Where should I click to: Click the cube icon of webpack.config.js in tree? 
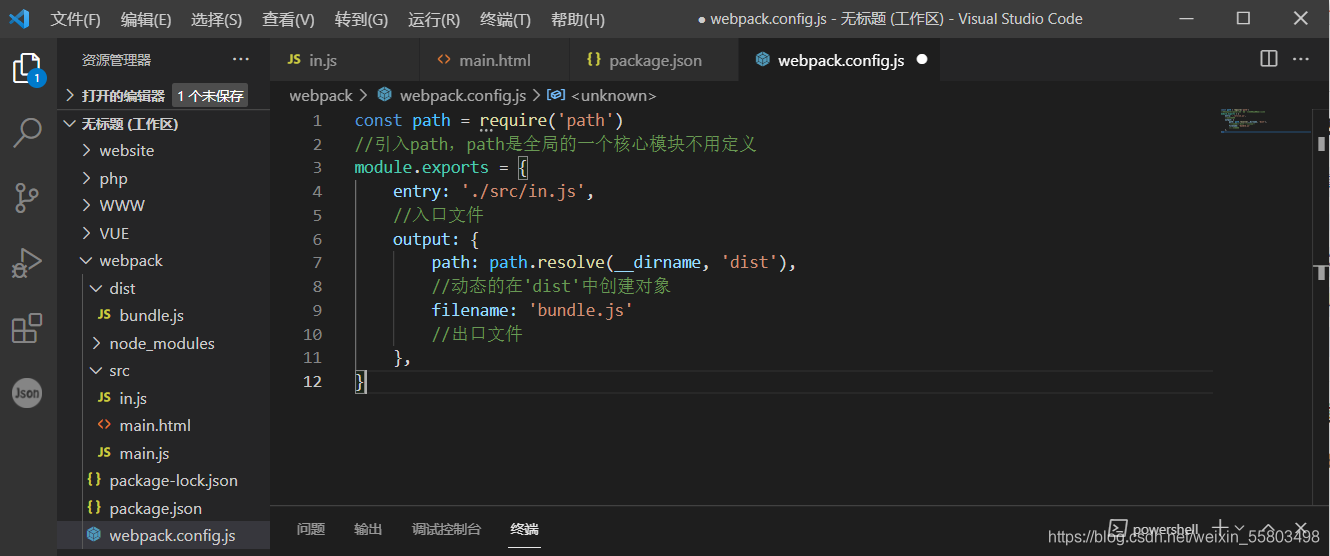(94, 535)
